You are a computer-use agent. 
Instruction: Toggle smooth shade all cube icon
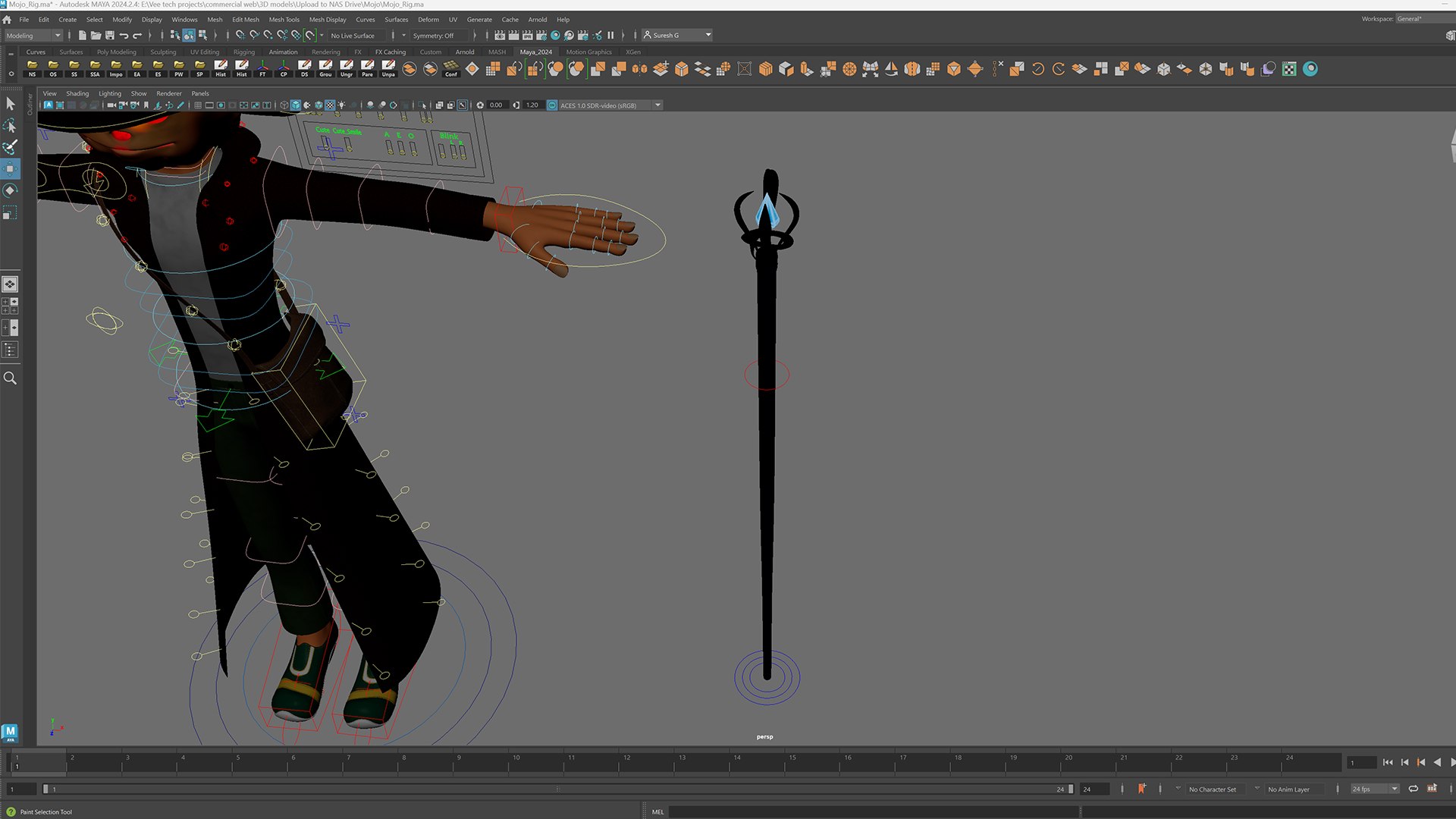296,105
